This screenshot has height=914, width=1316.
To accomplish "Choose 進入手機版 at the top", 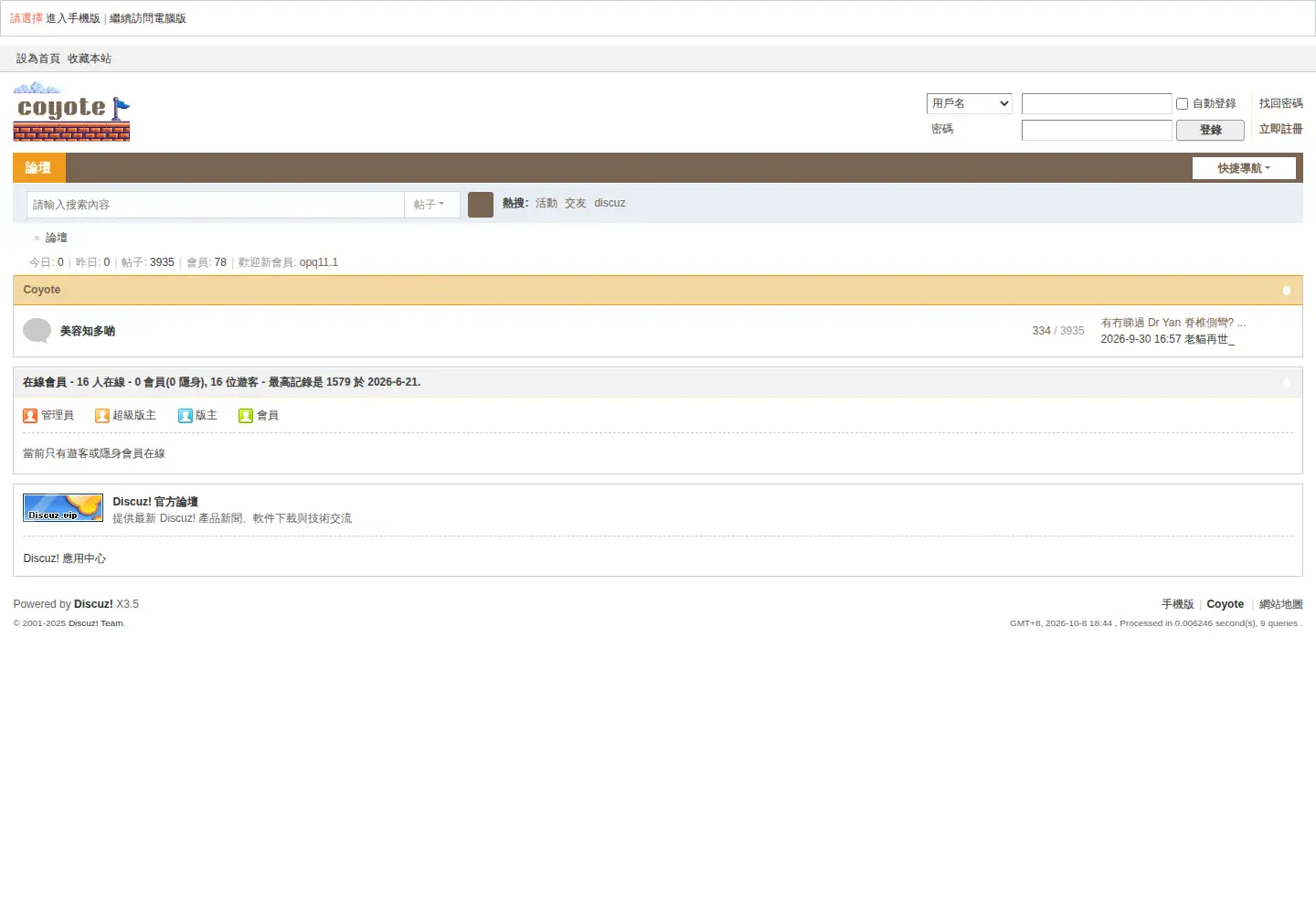I will (x=73, y=18).
